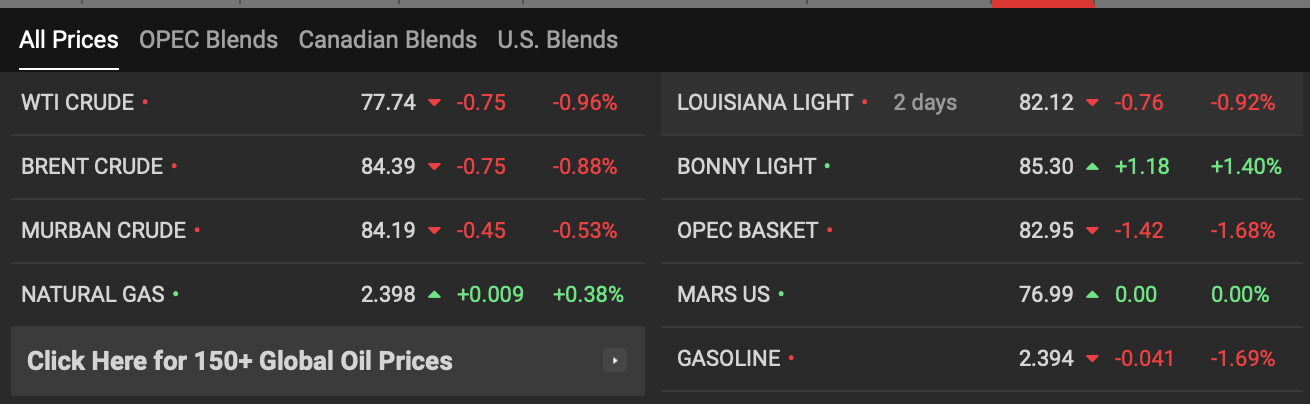This screenshot has width=1310, height=404.
Task: Click the LOUISIANA LIGHT row label
Action: [765, 102]
